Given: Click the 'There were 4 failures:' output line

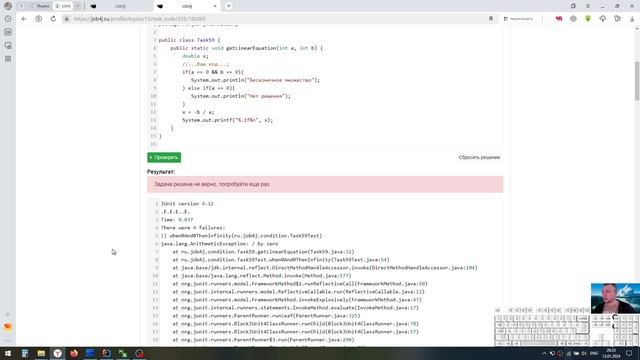Looking at the screenshot, I should tap(193, 228).
